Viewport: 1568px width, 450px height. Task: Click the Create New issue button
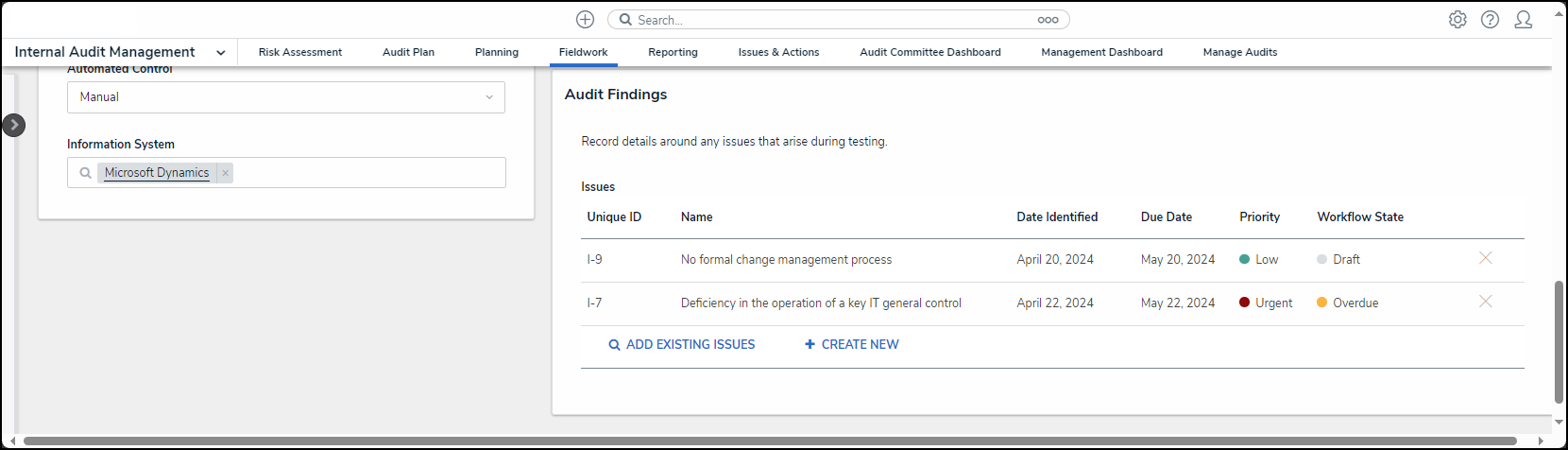pyautogui.click(x=851, y=345)
